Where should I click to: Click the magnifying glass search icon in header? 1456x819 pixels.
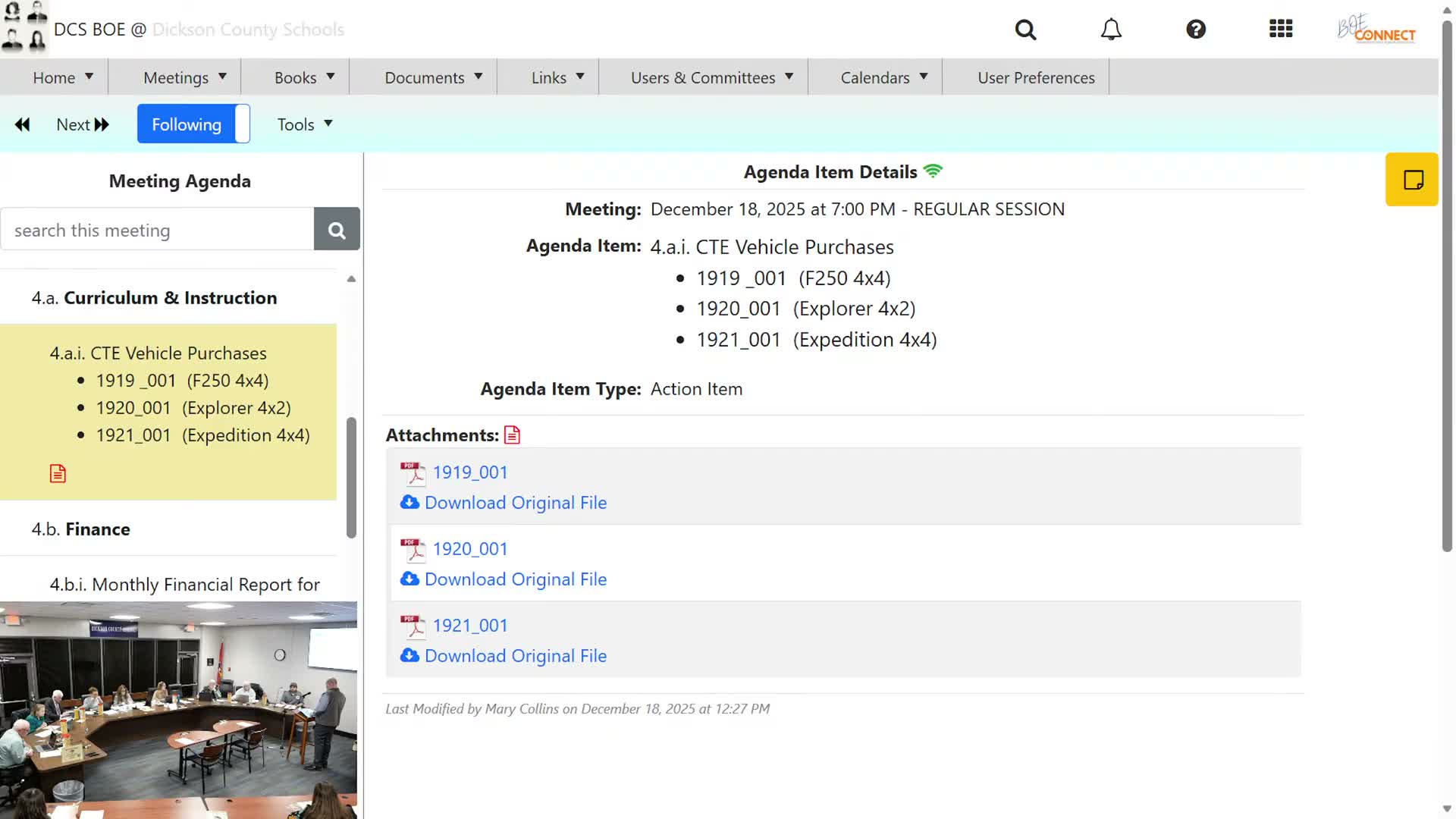(1025, 30)
